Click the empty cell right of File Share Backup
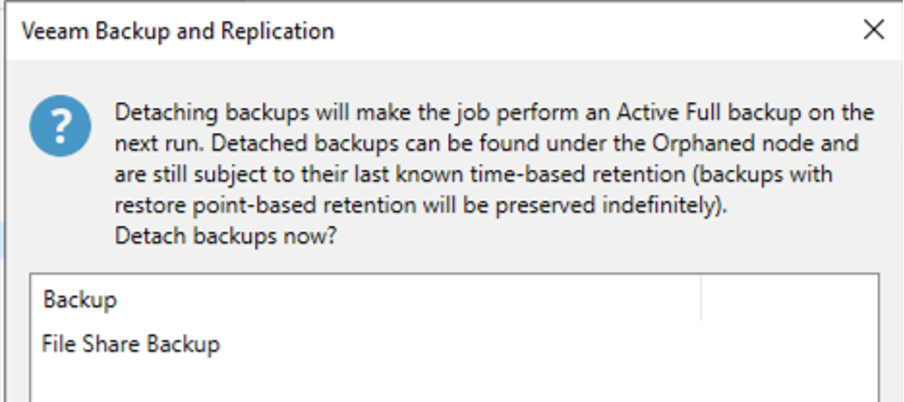Viewport: 904px width, 402px height. pos(788,344)
